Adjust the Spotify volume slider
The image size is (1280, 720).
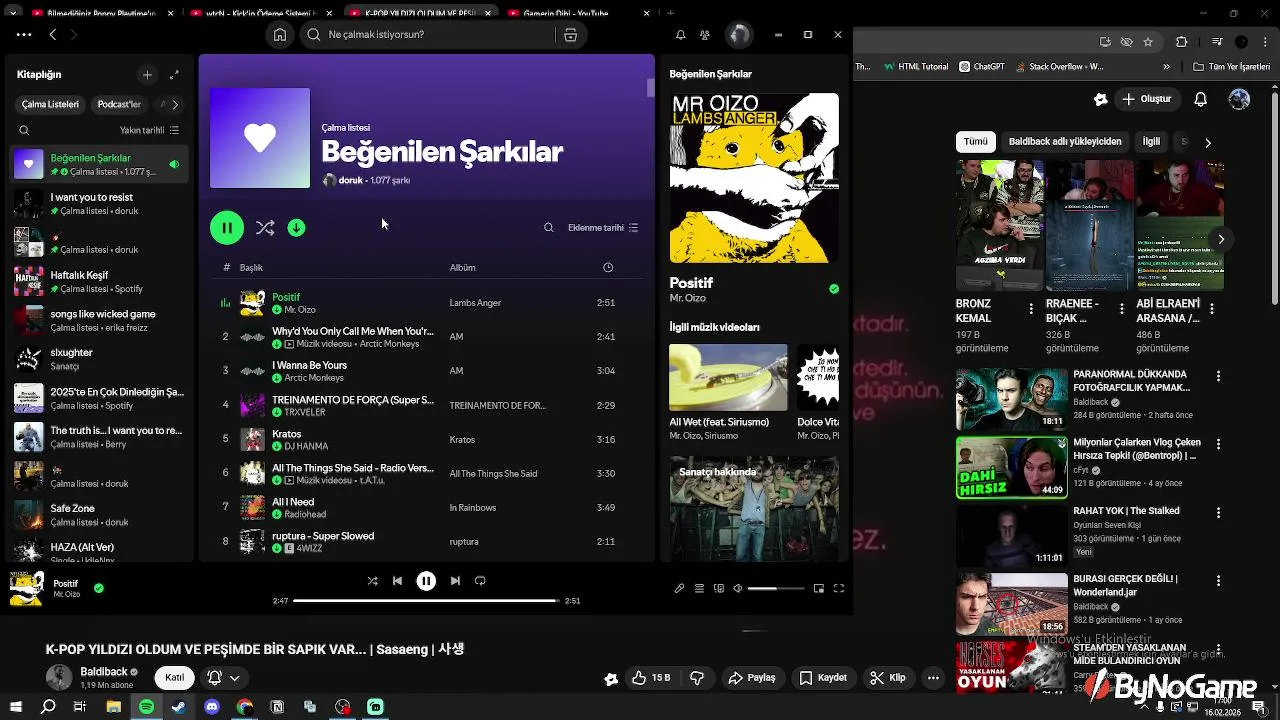776,589
